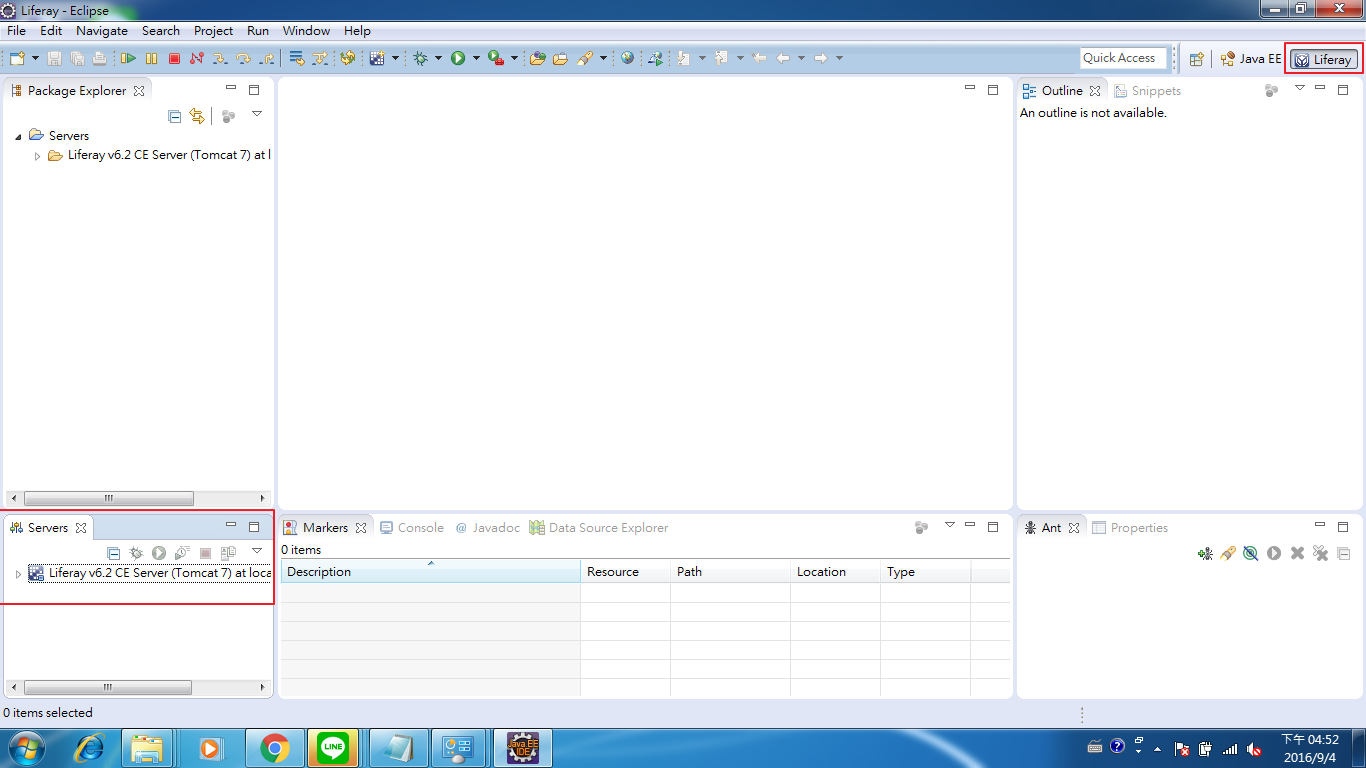Click the New wizard toolbar icon

click(x=16, y=59)
